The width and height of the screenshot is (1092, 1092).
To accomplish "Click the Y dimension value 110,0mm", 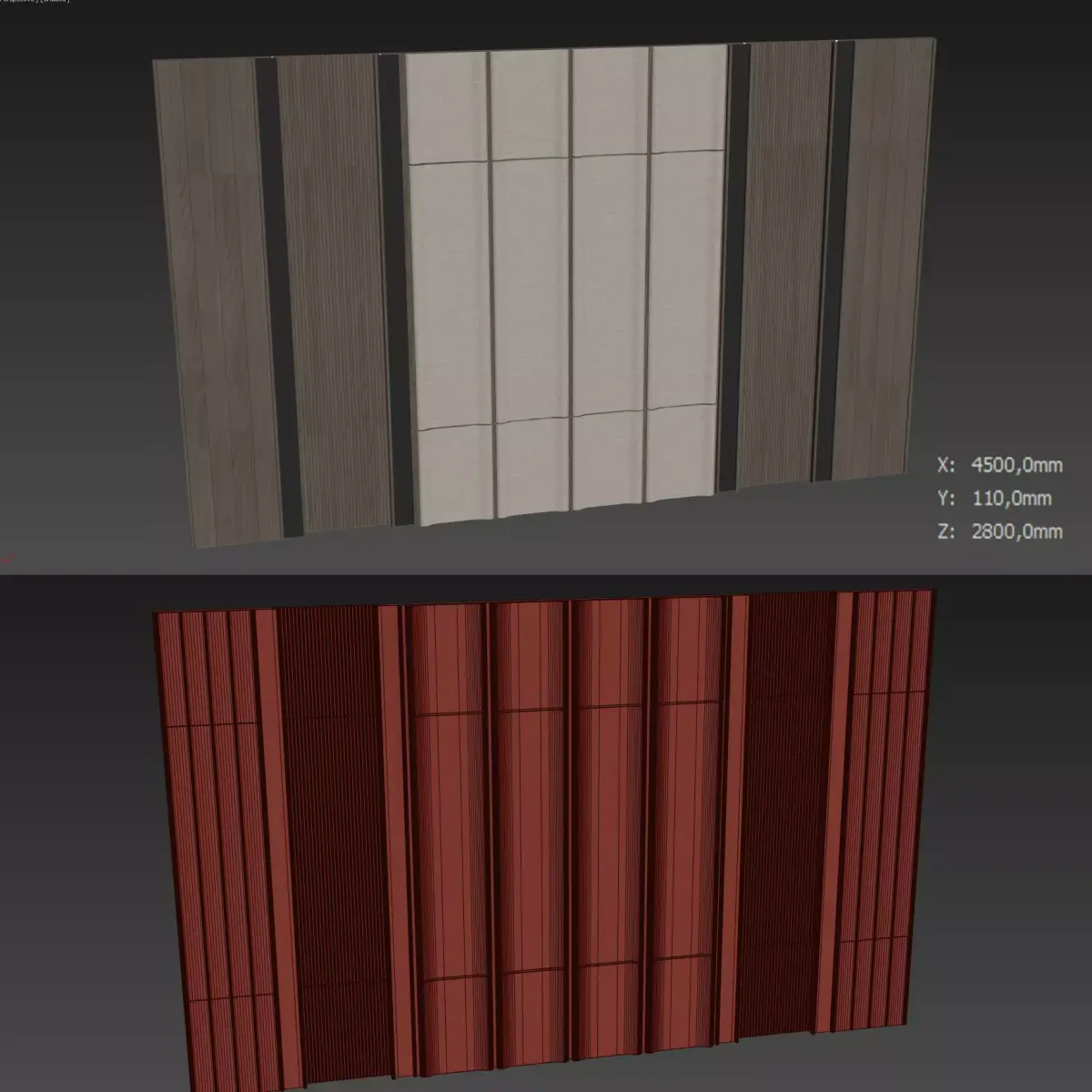I will coord(1012,499).
